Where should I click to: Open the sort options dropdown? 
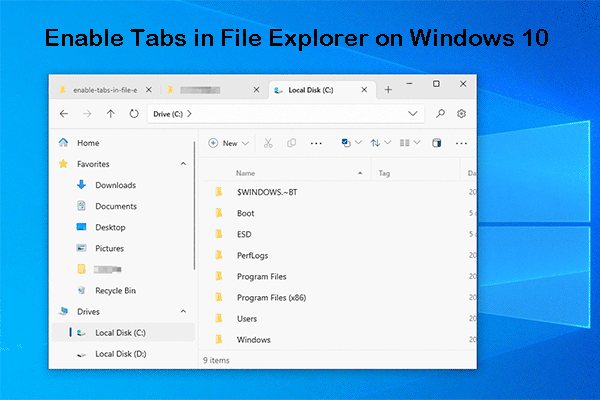[x=380, y=143]
